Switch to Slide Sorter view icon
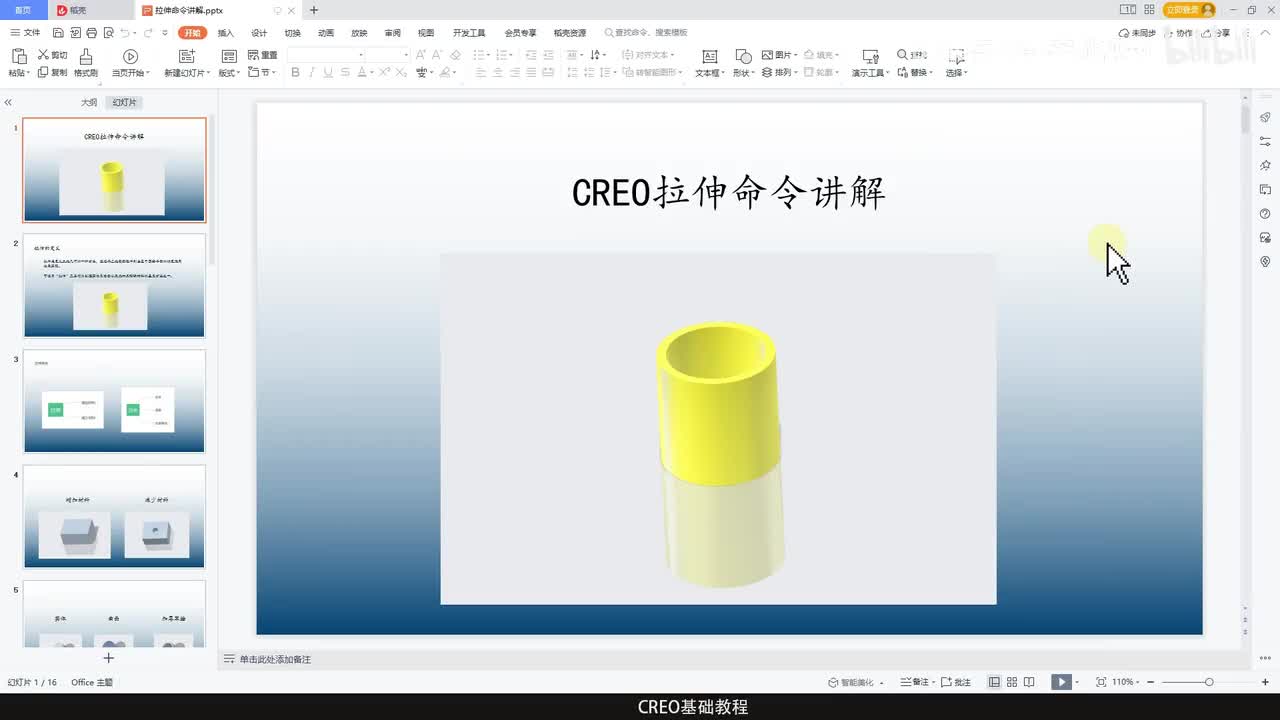 (x=1012, y=682)
